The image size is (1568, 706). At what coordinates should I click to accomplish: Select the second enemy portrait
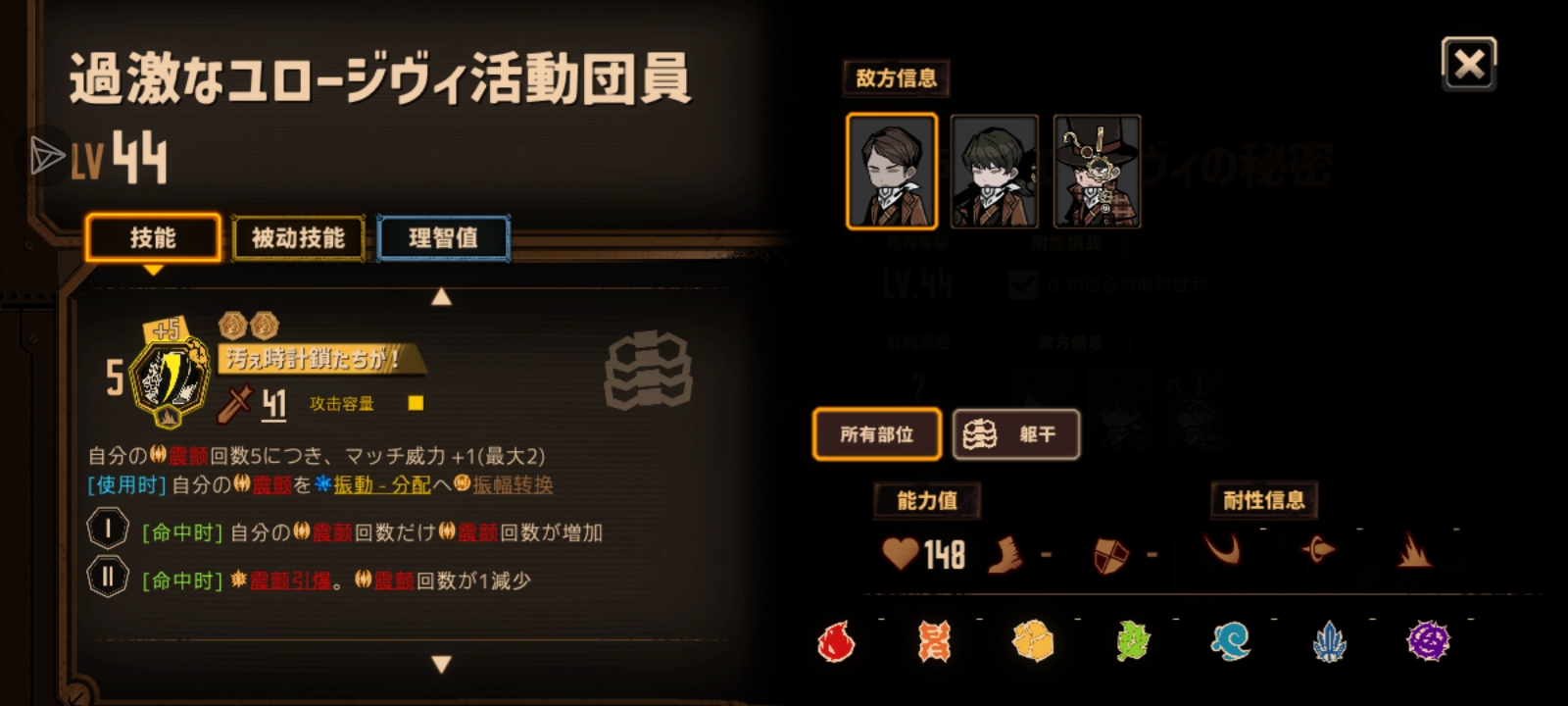(994, 172)
